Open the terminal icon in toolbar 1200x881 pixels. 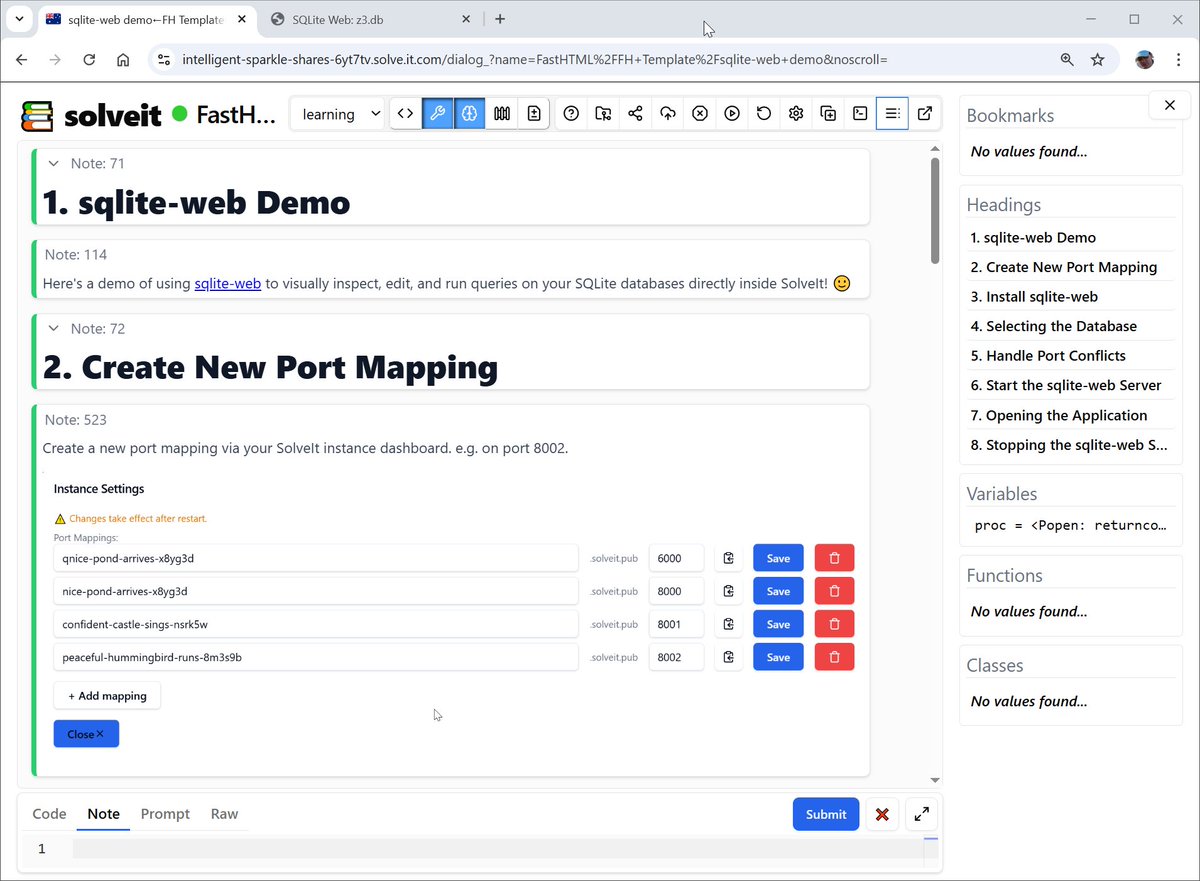click(x=860, y=114)
